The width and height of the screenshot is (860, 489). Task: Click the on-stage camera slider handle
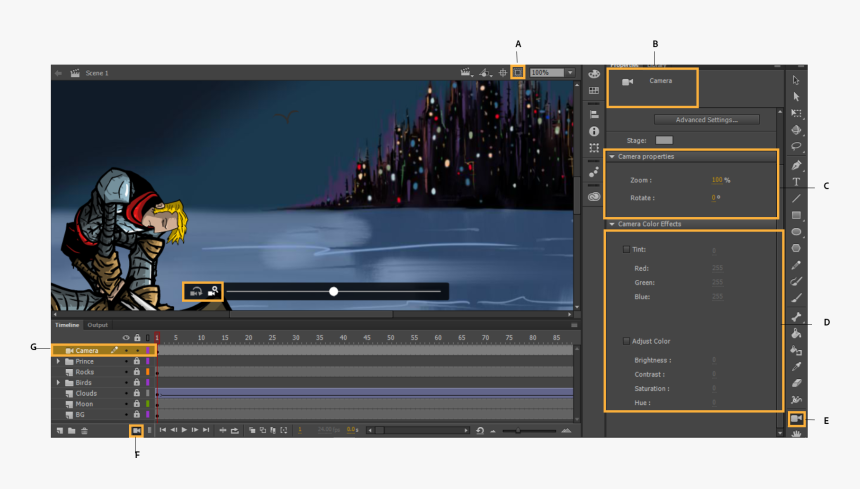point(333,292)
